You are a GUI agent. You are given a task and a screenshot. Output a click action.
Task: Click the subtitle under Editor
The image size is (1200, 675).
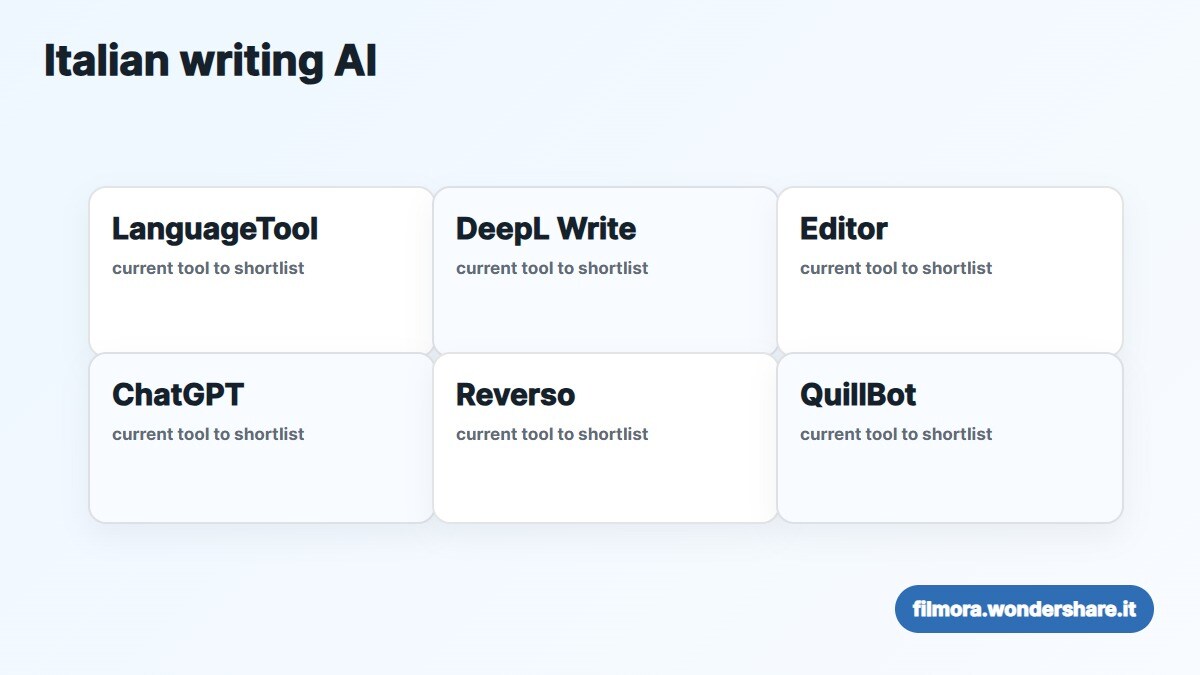[x=896, y=268]
